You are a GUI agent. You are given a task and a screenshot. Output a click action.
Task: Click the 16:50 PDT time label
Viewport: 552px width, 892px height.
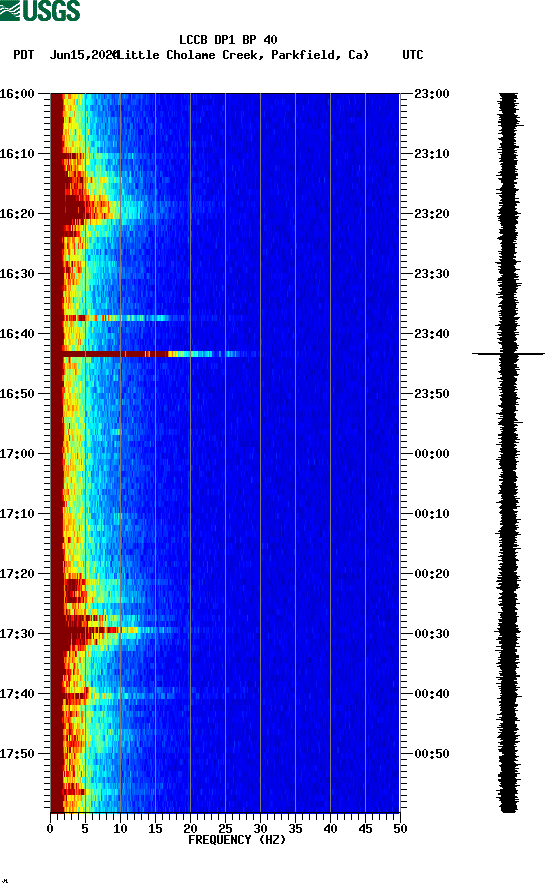click(x=17, y=394)
